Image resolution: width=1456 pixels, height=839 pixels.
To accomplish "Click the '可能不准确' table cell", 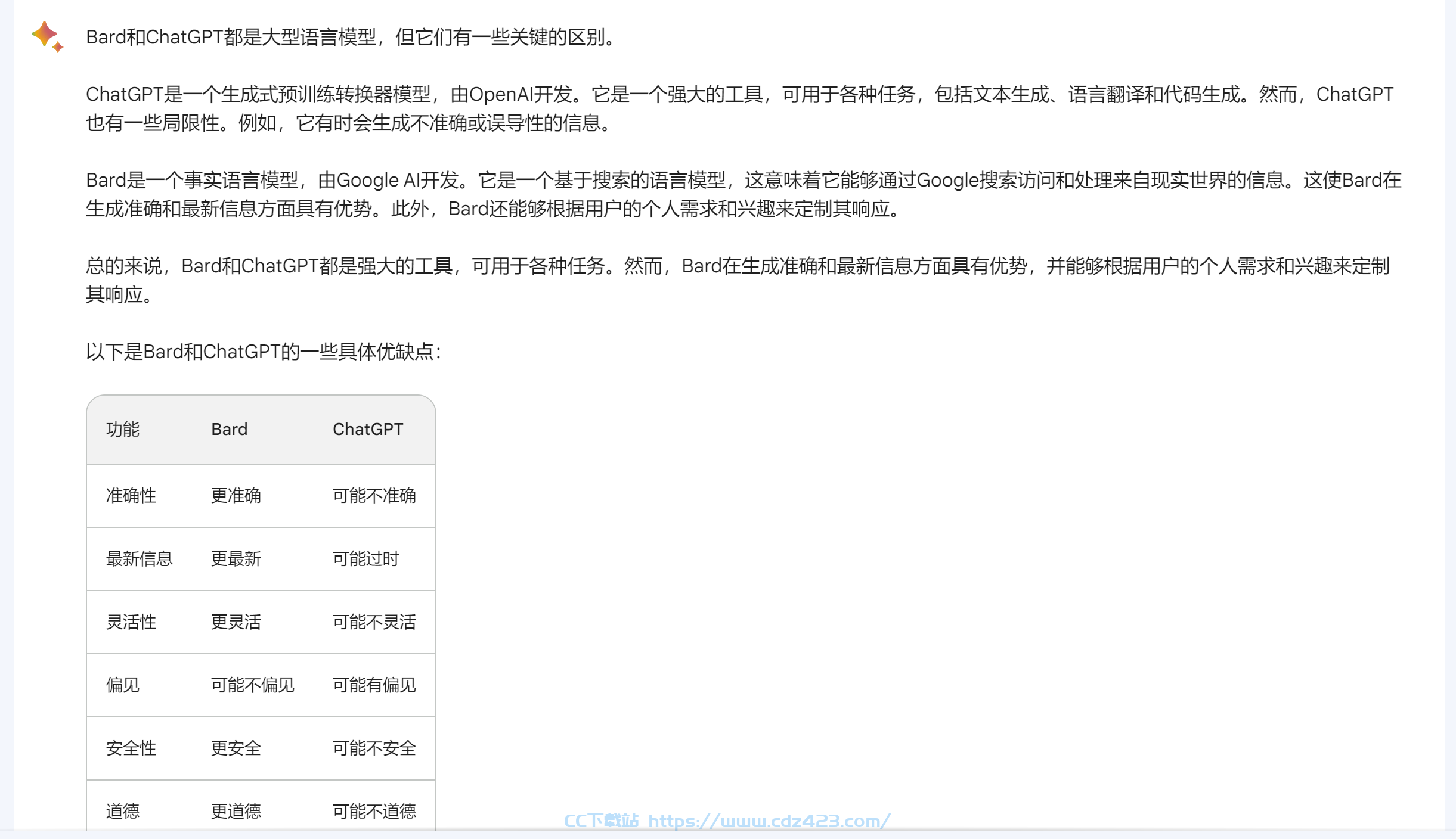I will click(374, 495).
